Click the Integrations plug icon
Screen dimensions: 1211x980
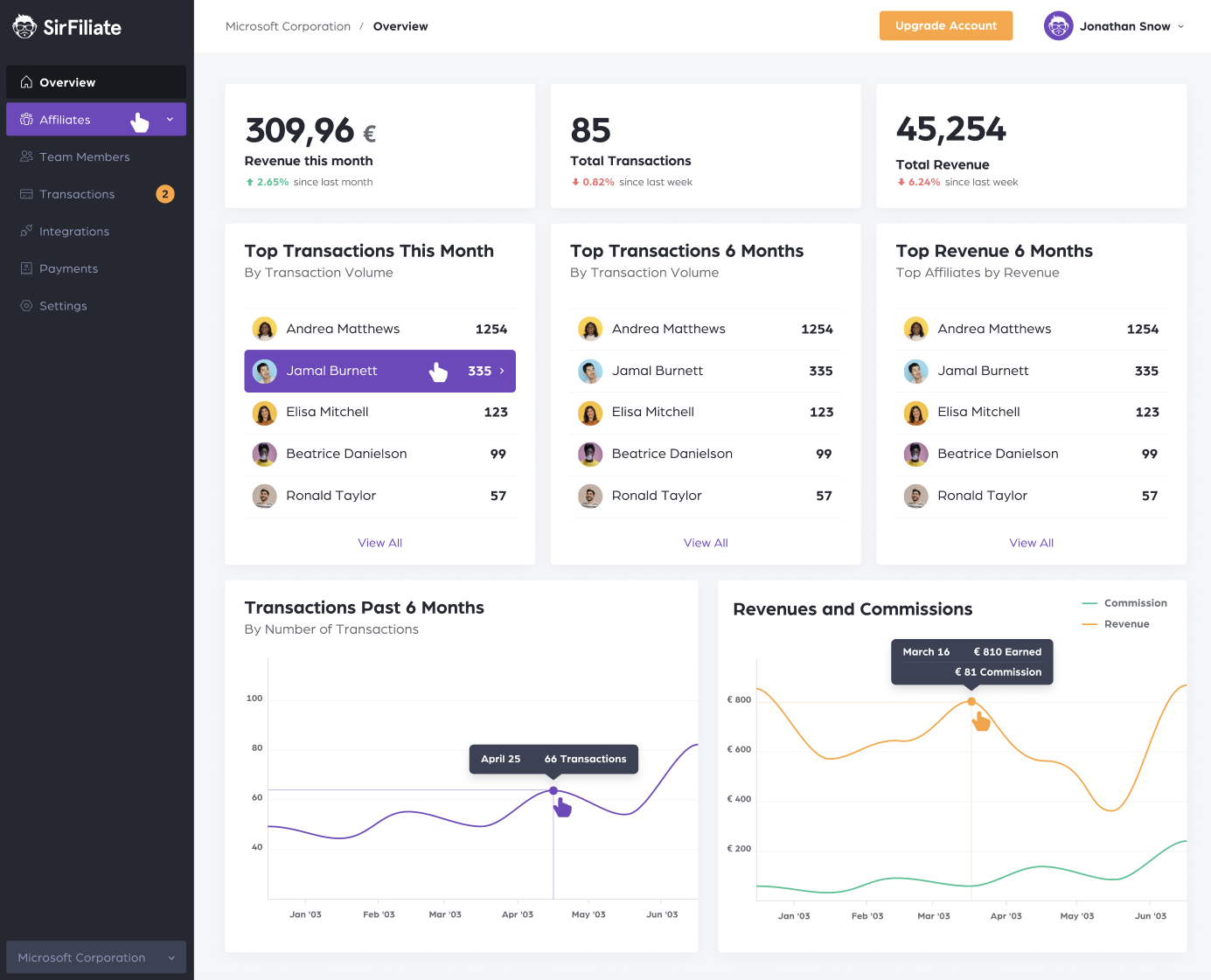26,231
